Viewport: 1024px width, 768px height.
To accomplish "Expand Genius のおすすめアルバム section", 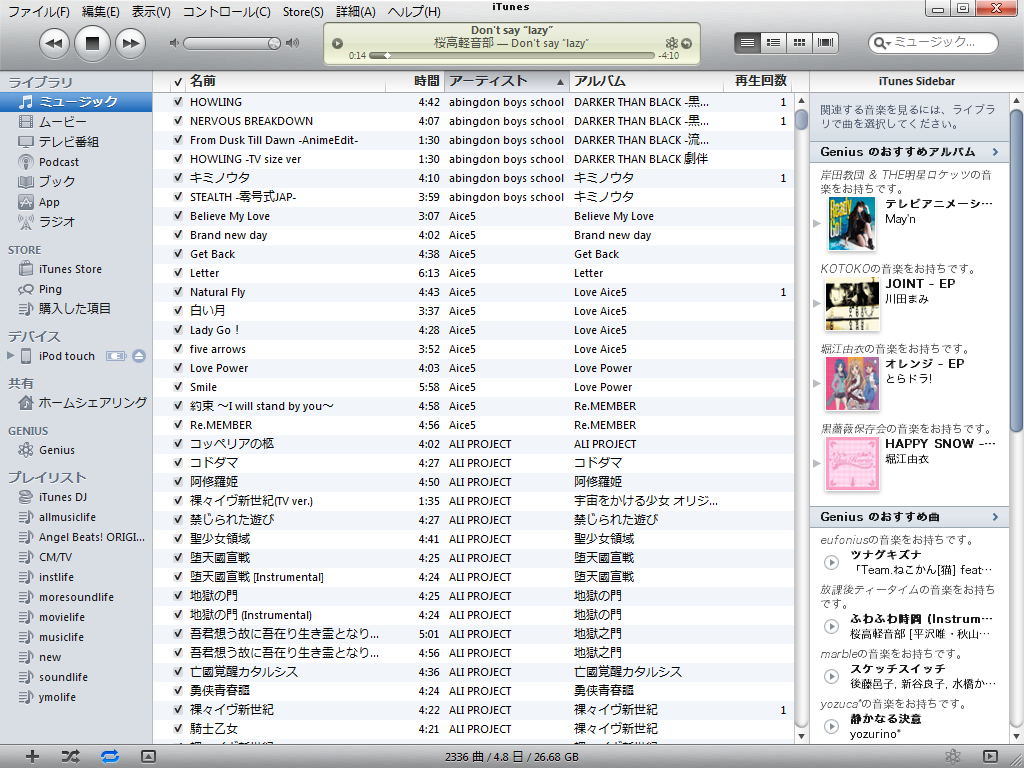I will 995,152.
